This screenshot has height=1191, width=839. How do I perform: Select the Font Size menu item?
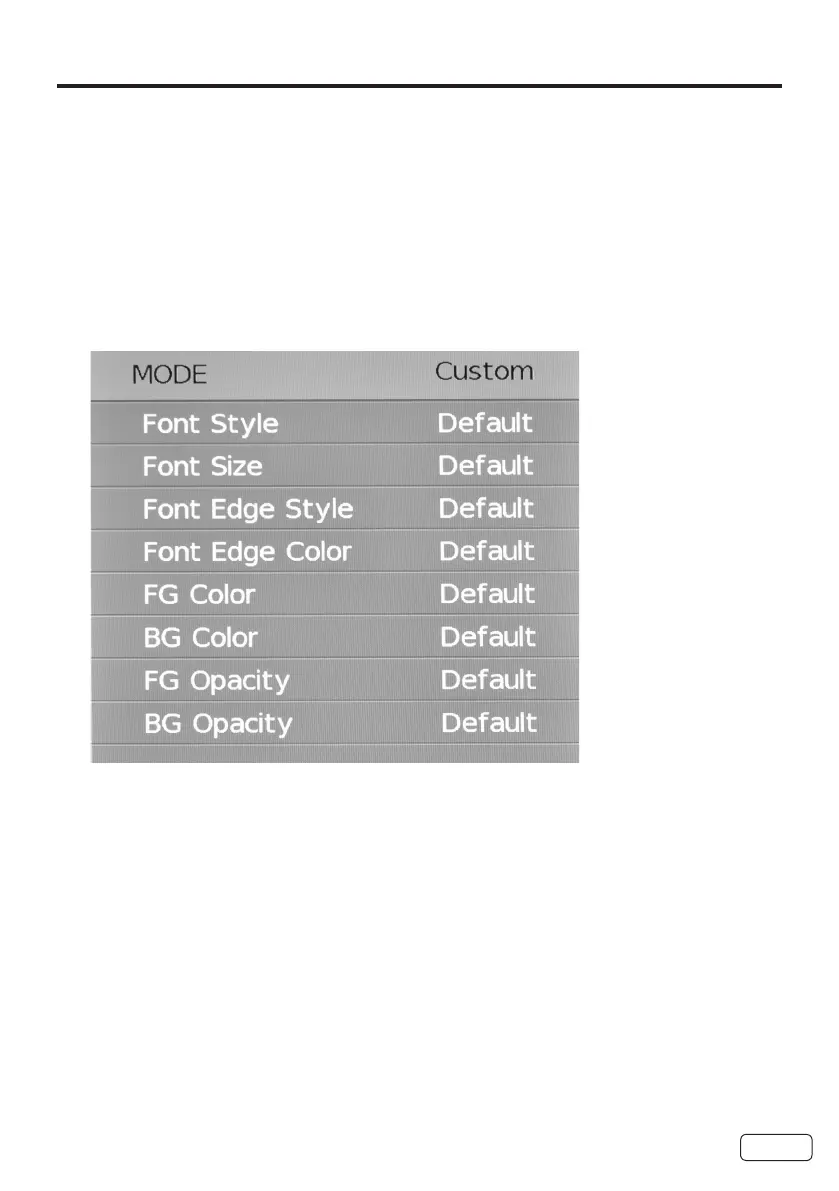pyautogui.click(x=203, y=466)
